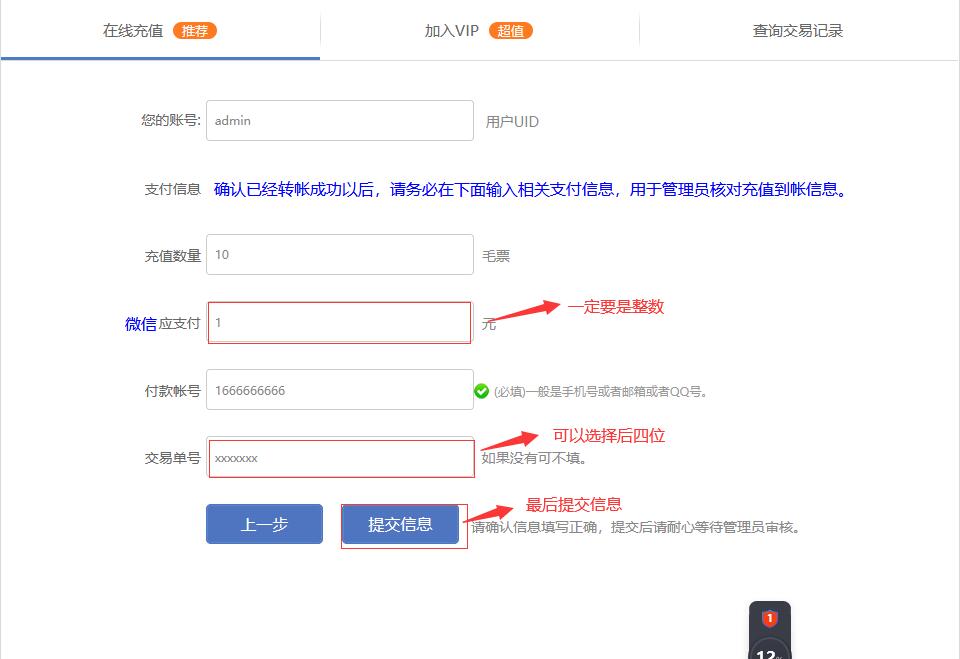Screen dimensions: 960x659
Task: Click the green checkmark beside 付款帐号
Action: click(x=482, y=391)
